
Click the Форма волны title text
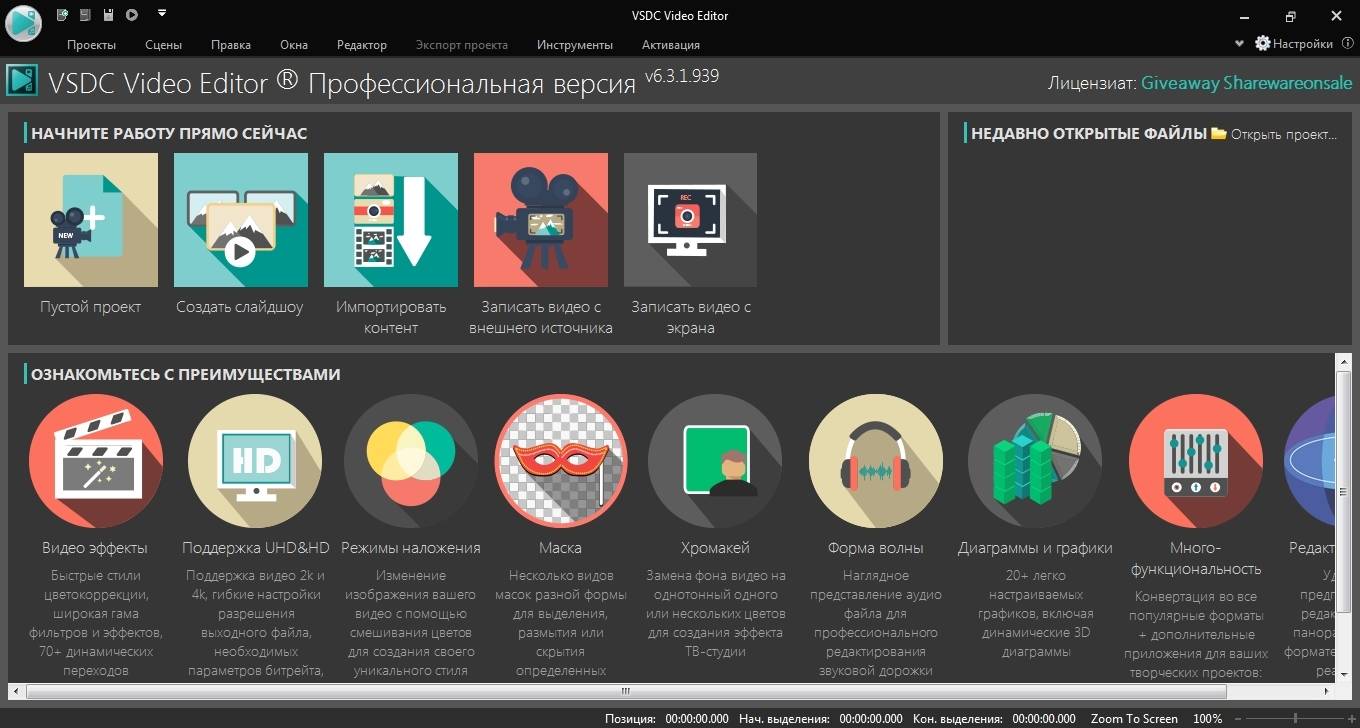876,548
